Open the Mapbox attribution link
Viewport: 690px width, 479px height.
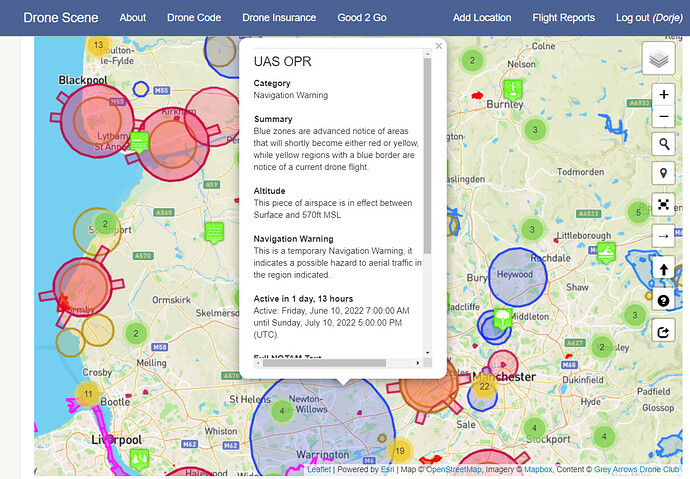click(x=538, y=469)
